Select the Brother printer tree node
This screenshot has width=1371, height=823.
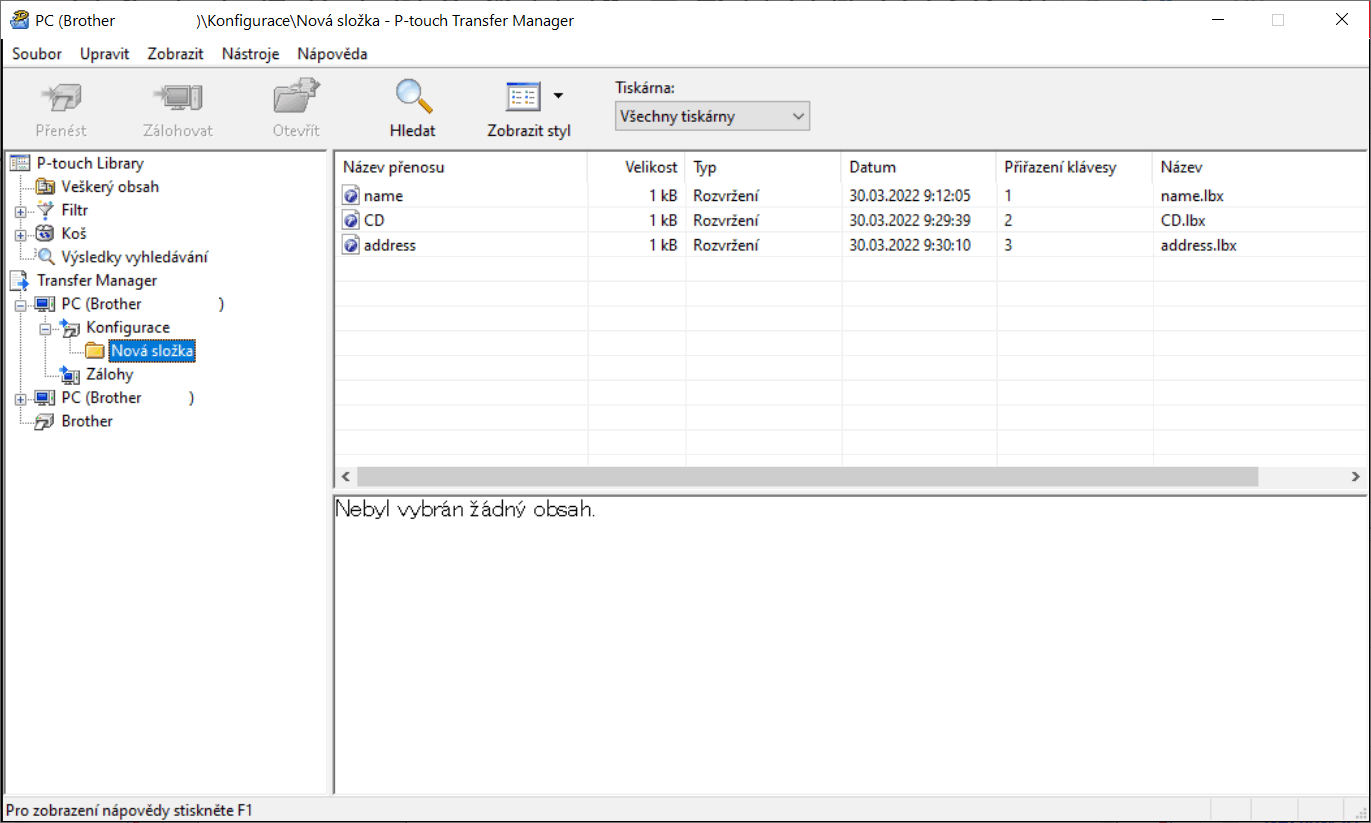click(87, 421)
